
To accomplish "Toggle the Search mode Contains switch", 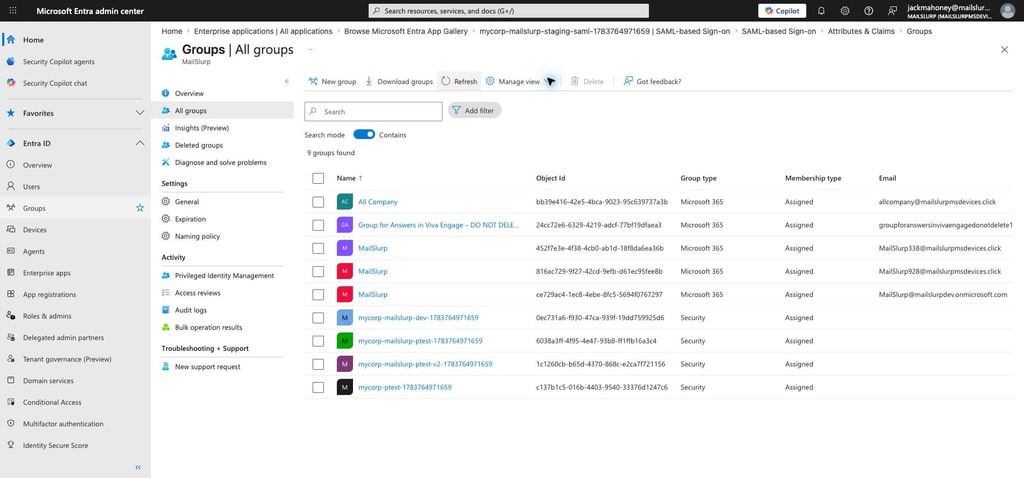I will (x=364, y=135).
